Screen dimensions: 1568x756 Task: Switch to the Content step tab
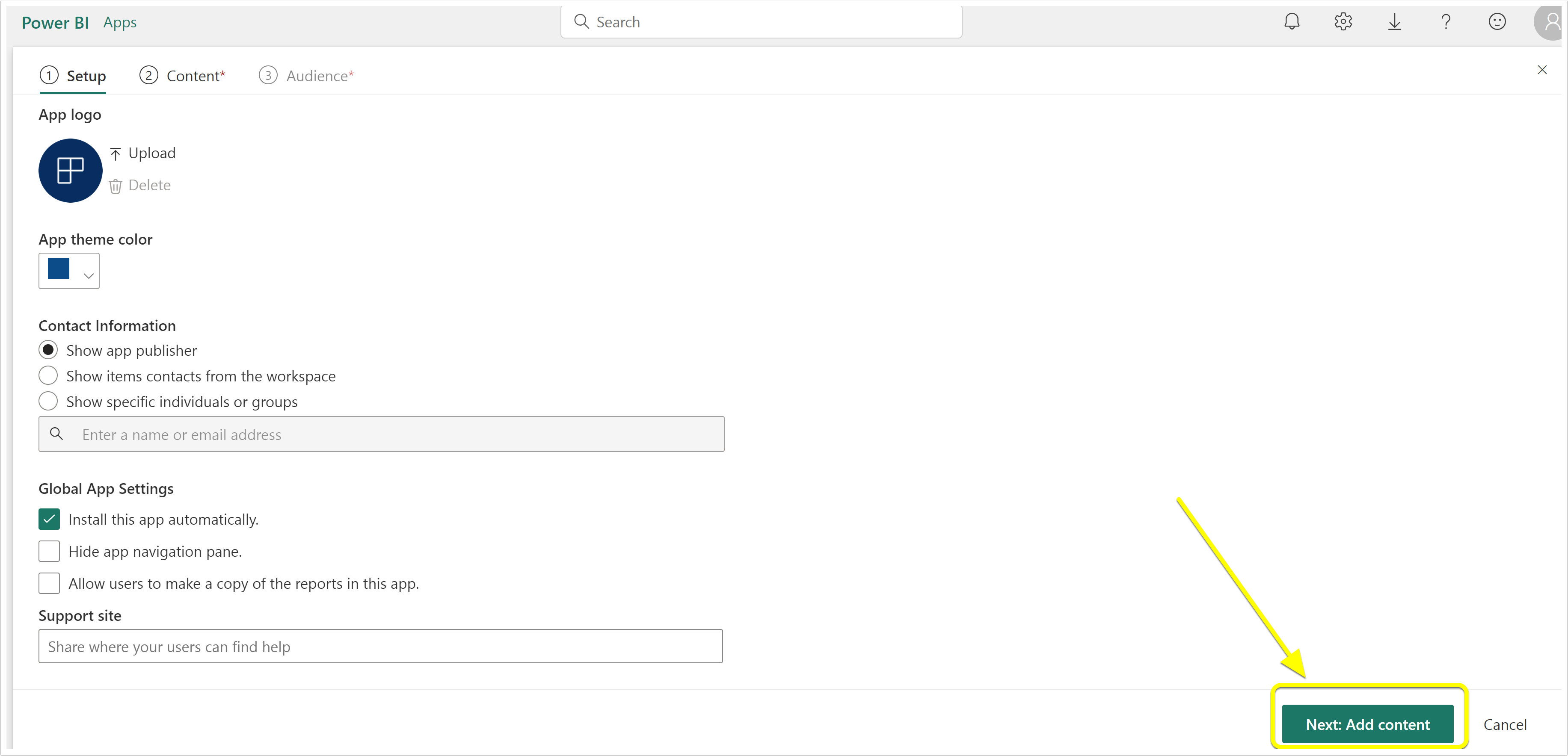click(183, 75)
